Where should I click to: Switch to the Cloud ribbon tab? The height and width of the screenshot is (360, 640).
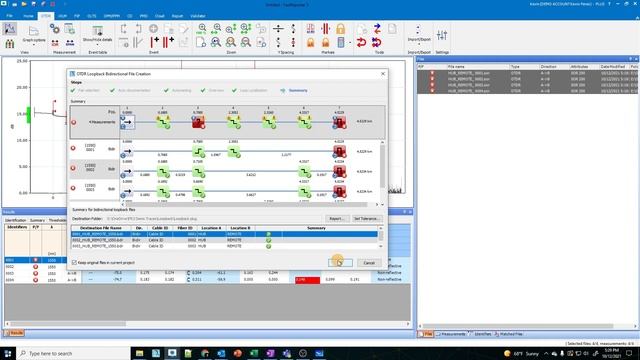(159, 16)
